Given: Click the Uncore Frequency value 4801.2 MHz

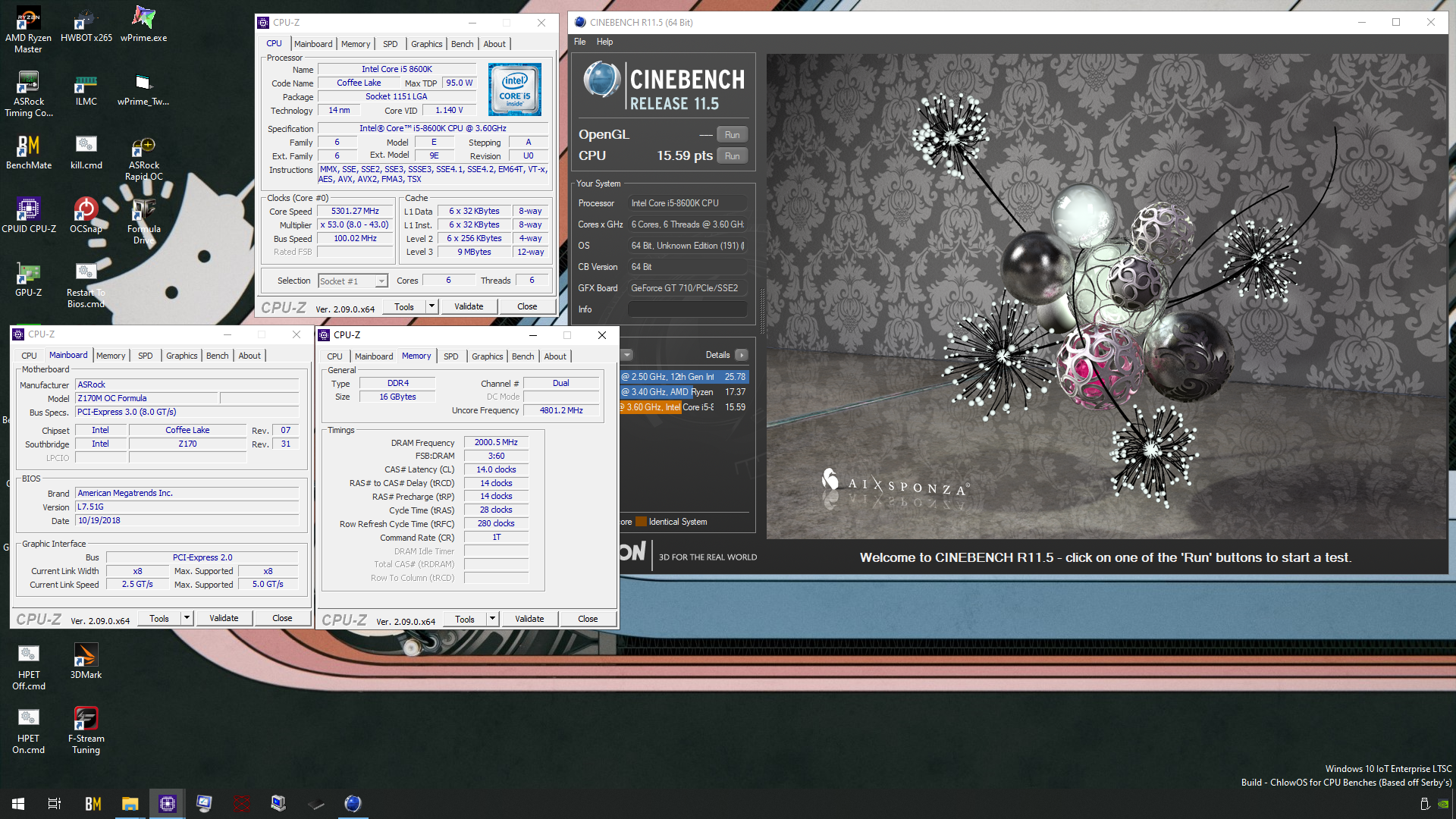Looking at the screenshot, I should pos(561,410).
